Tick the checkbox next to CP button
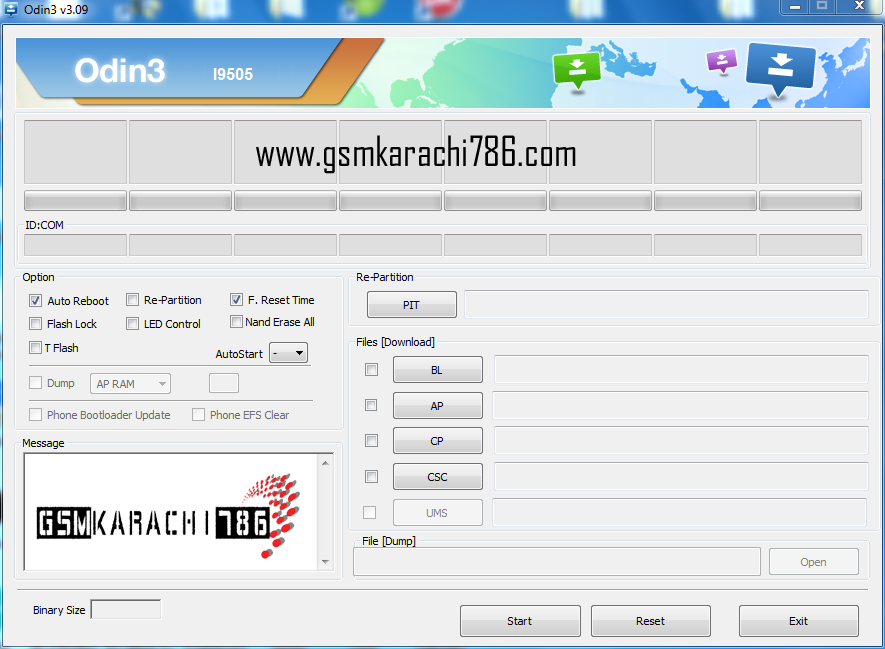This screenshot has height=649, width=885. click(371, 441)
